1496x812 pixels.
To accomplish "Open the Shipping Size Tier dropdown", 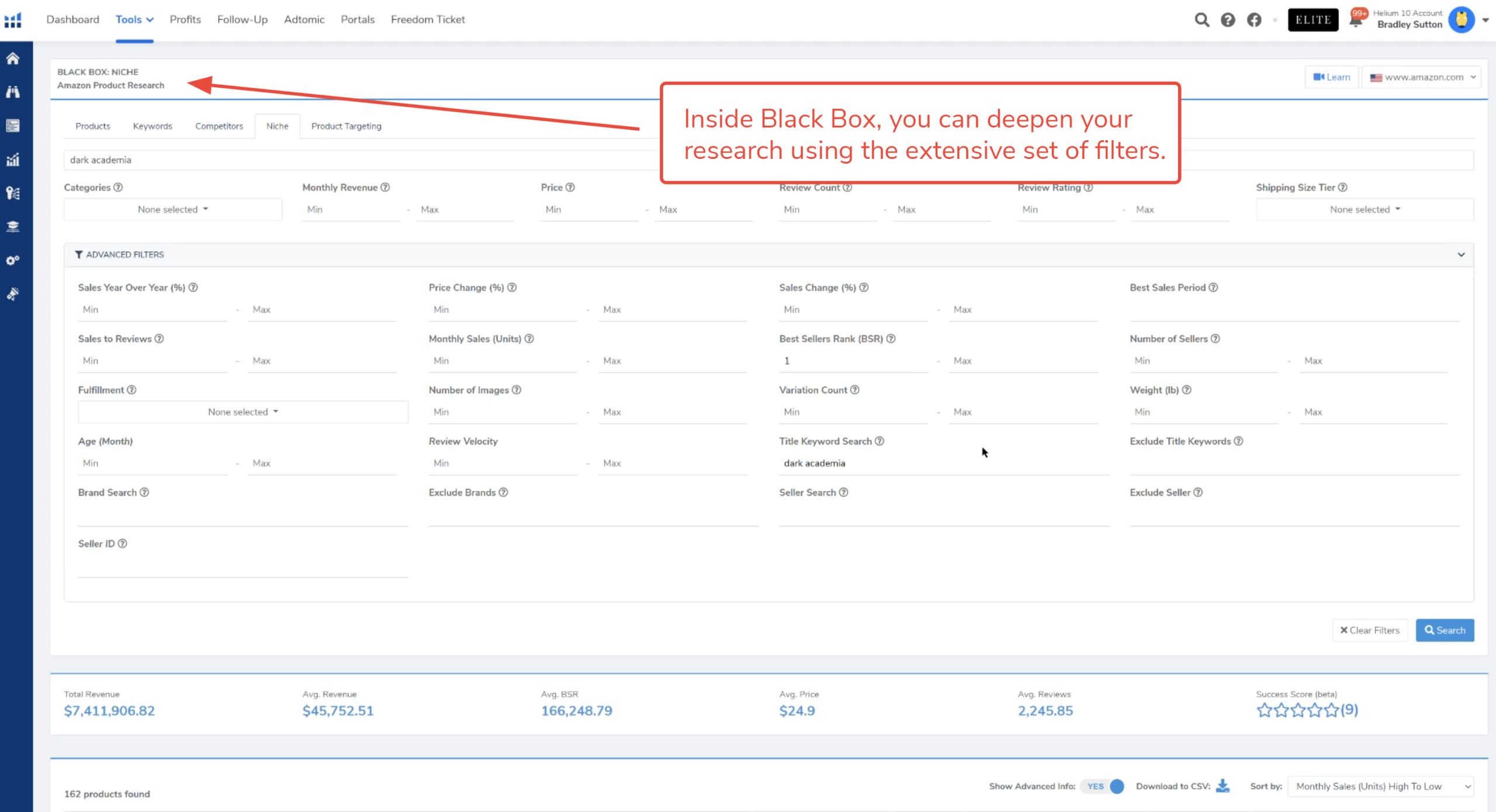I will 1365,210.
